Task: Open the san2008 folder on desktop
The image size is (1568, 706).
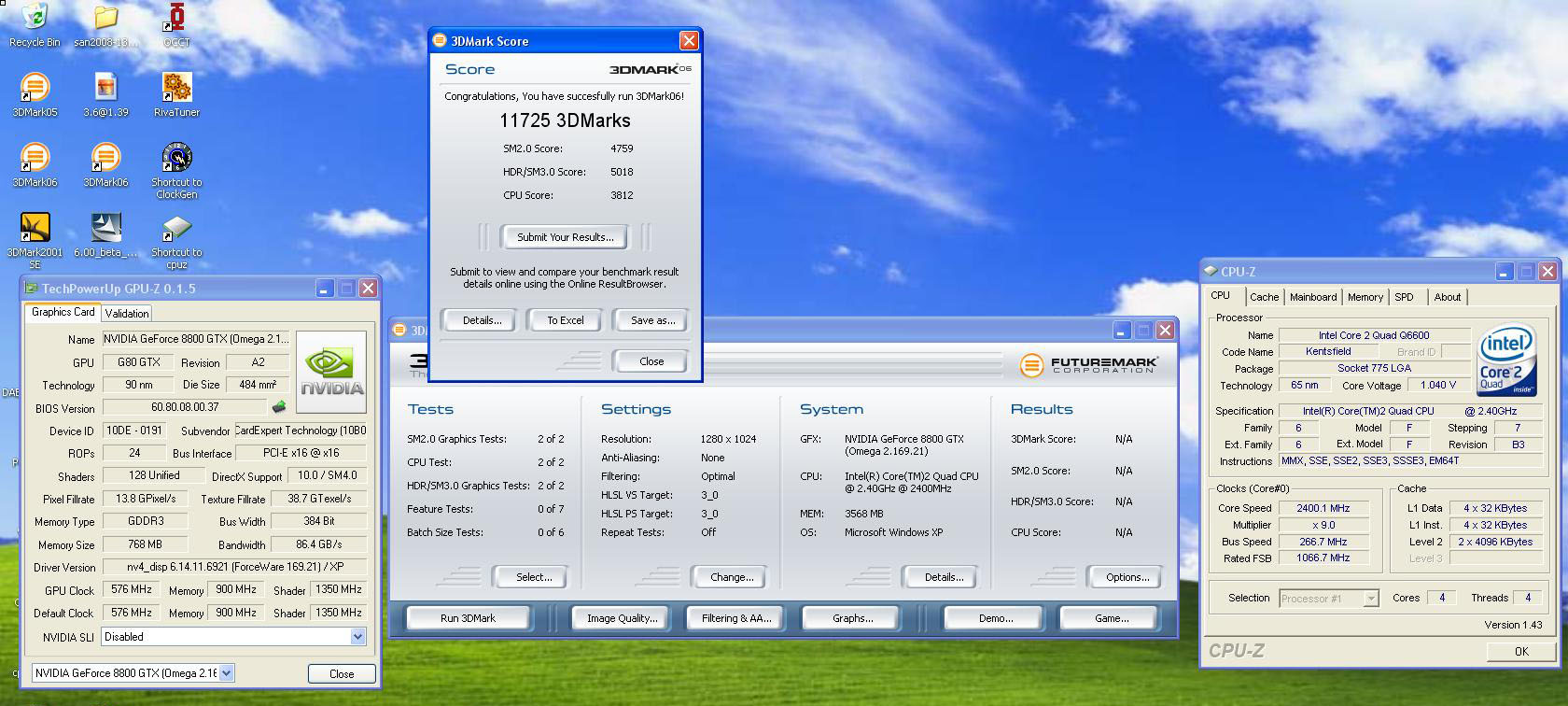Action: [x=105, y=25]
